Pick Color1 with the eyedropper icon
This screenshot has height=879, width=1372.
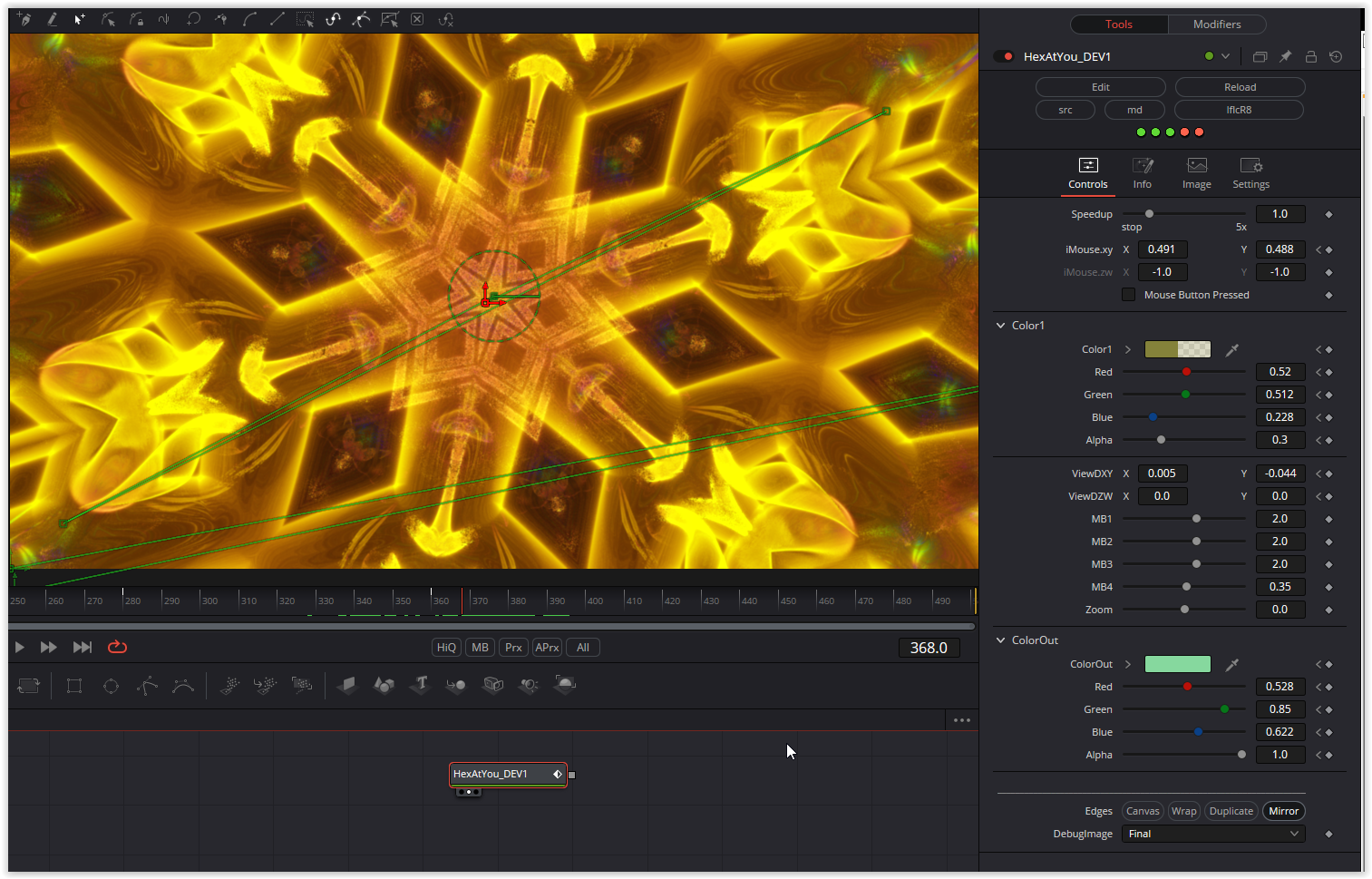coord(1231,349)
